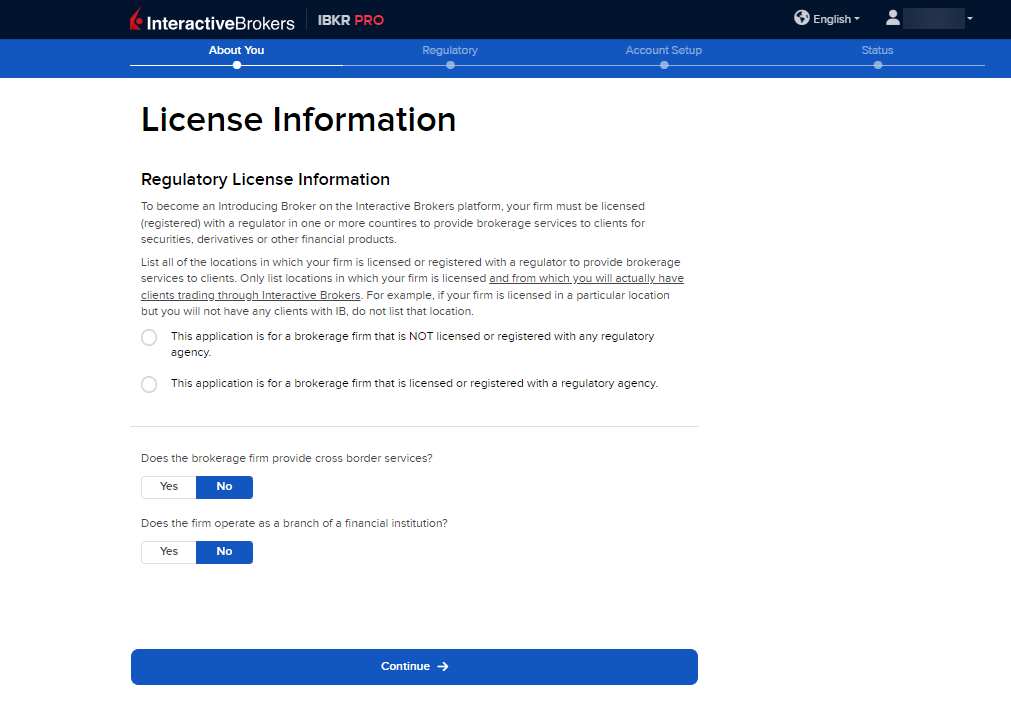The height and width of the screenshot is (701, 1011).
Task: Choose Yes for cross border services
Action: [169, 487]
